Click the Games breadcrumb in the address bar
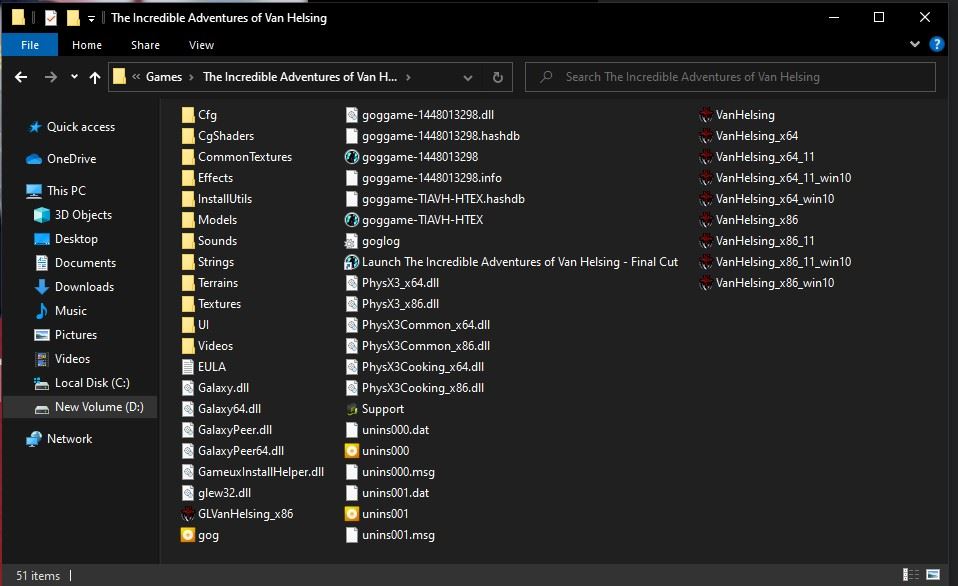 pos(164,77)
